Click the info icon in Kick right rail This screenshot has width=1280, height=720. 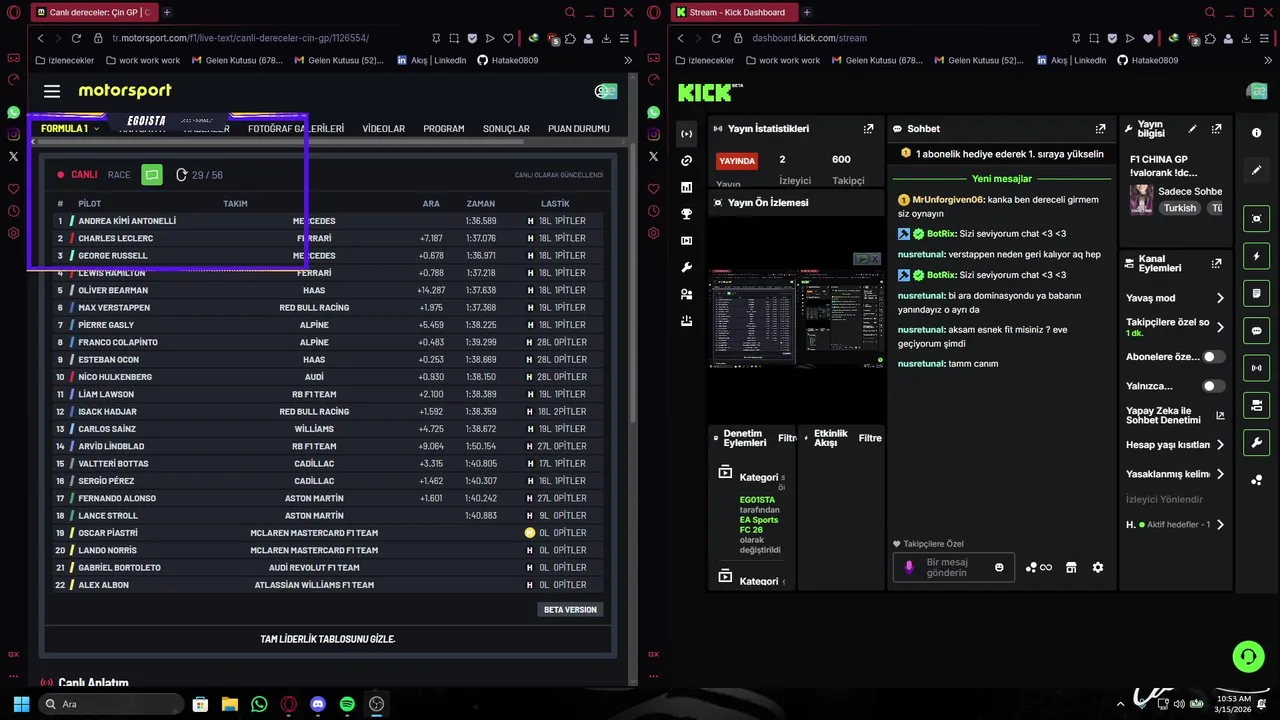coord(1257,133)
